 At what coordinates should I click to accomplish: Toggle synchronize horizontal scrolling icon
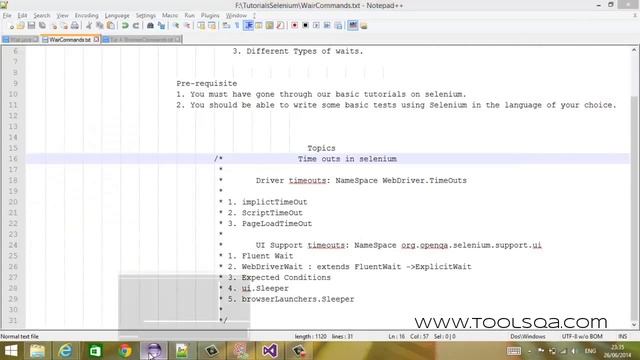[x=212, y=26]
